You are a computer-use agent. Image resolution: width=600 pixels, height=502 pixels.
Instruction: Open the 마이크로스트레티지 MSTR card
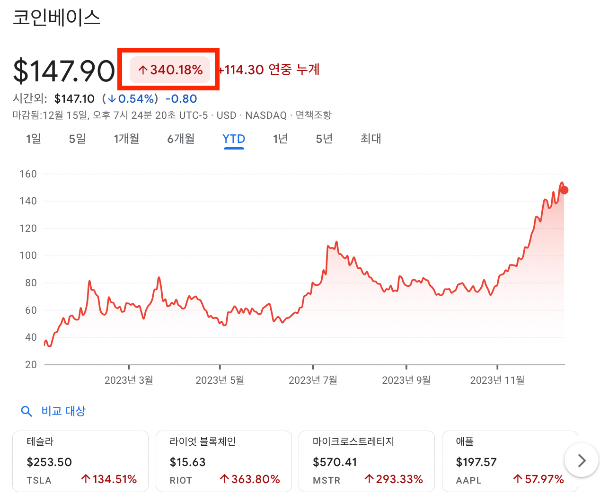tap(367, 461)
